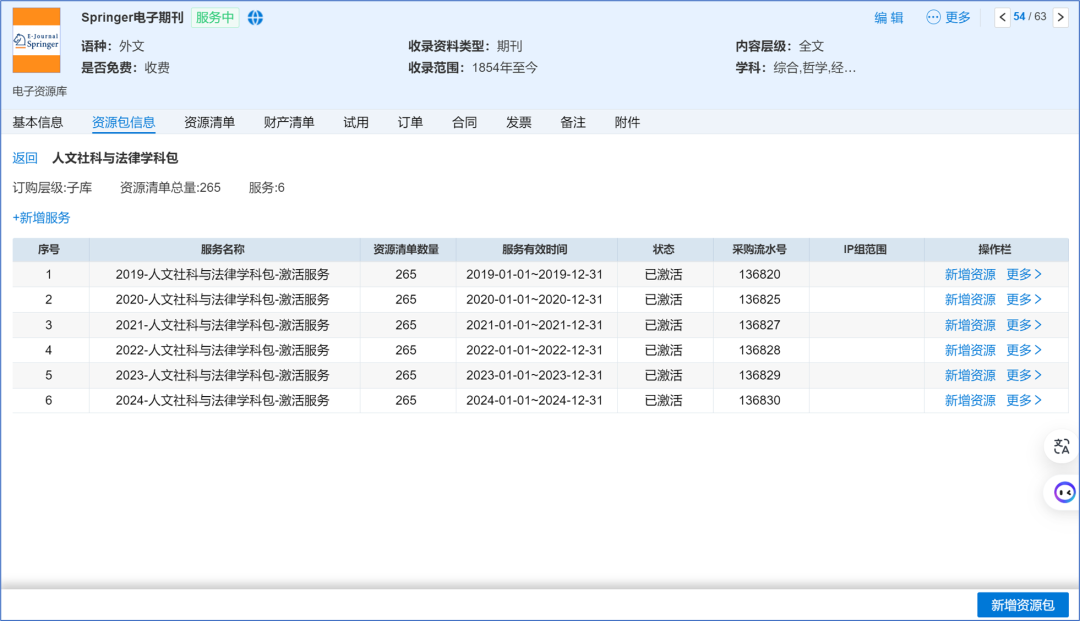Click the 人文社科与法律学科包 title

115,158
